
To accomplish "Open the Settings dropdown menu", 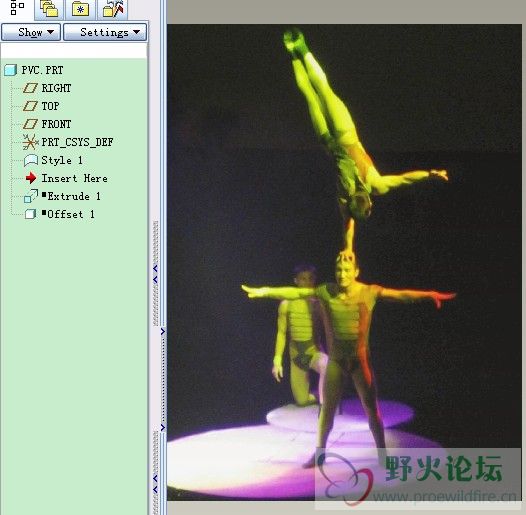I will point(105,32).
